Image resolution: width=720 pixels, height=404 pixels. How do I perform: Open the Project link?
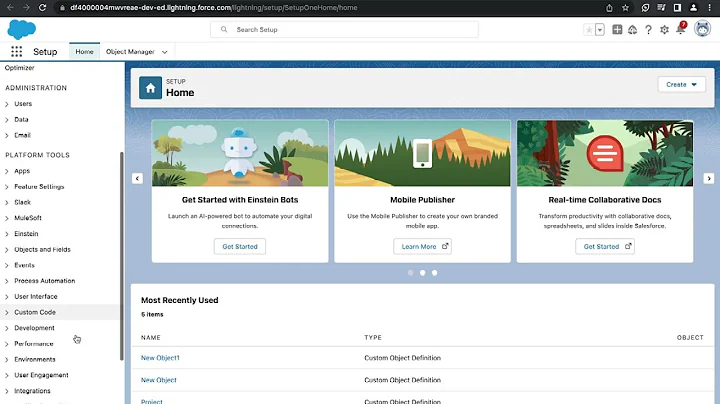152,401
